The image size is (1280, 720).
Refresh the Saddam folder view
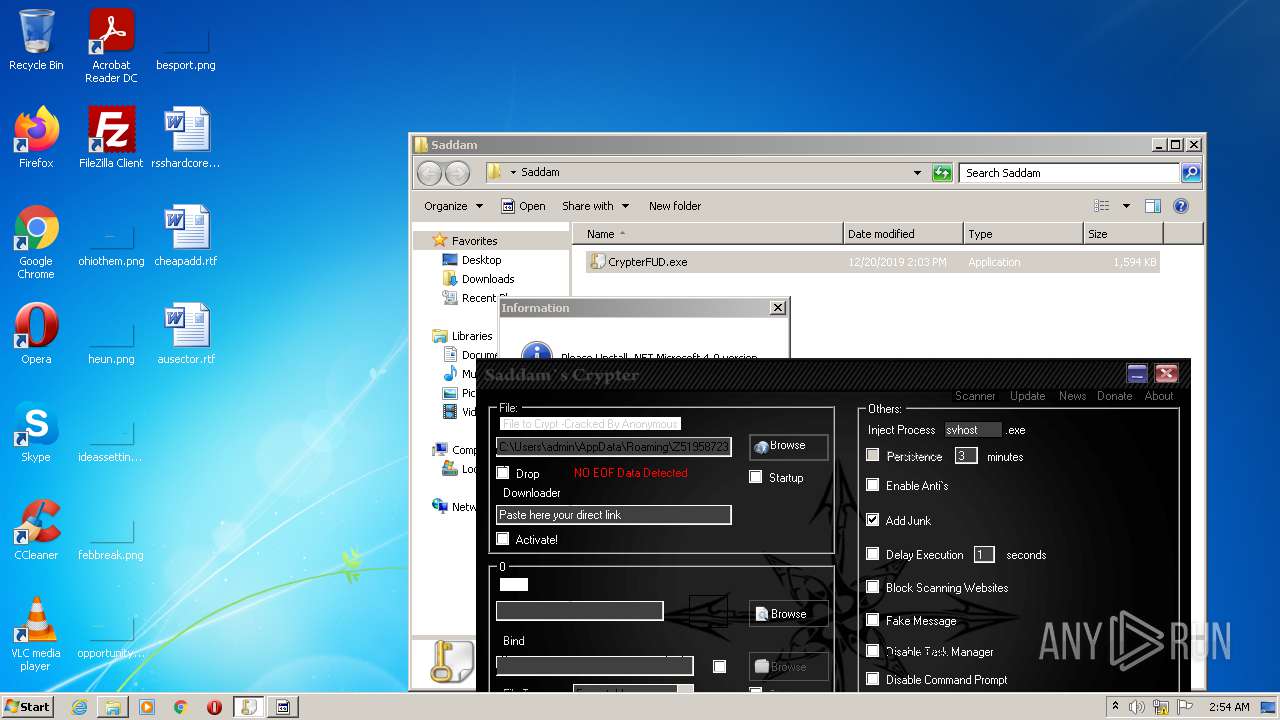[x=942, y=173]
